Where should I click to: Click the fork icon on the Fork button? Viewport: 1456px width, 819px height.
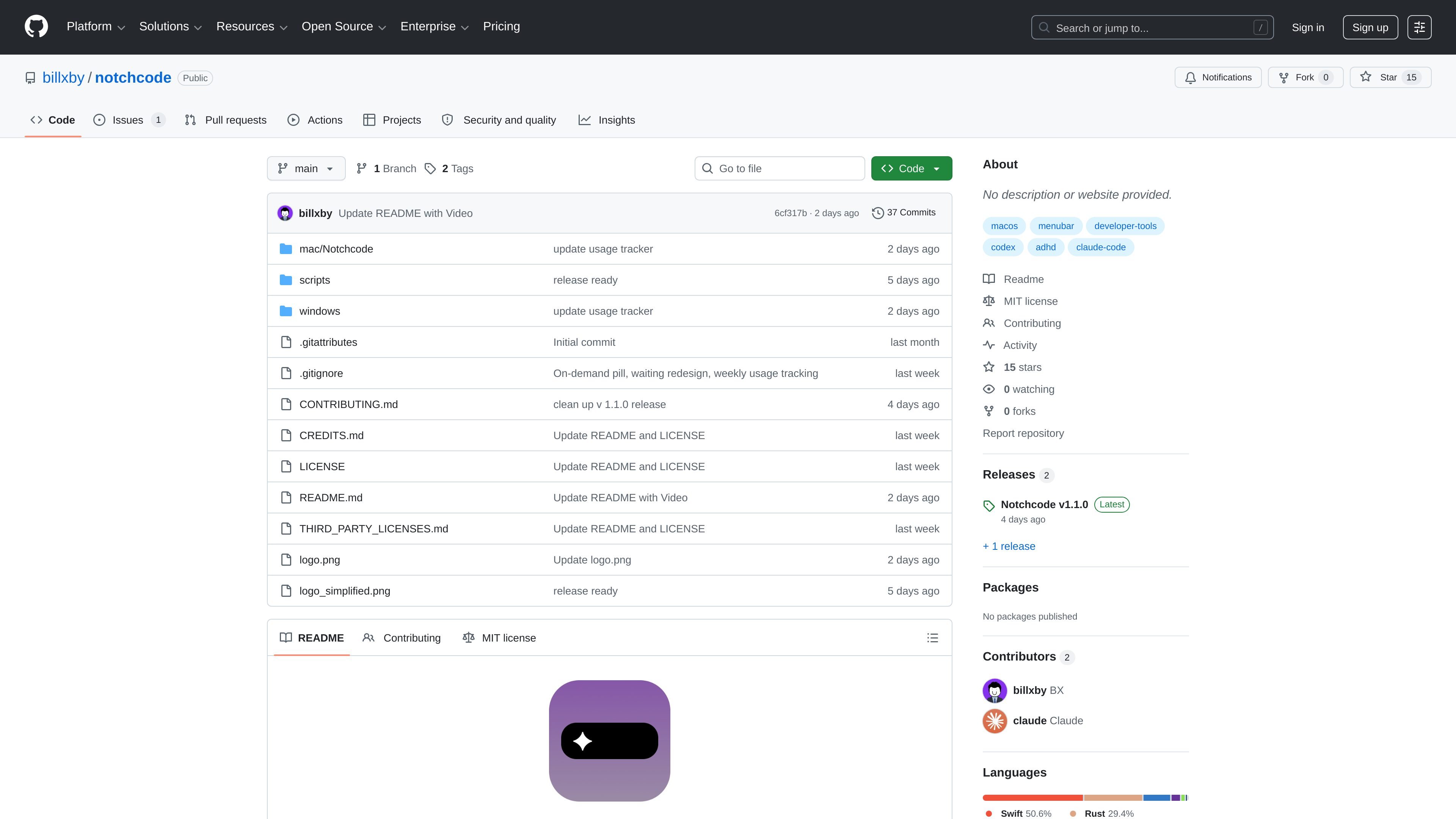click(x=1283, y=77)
